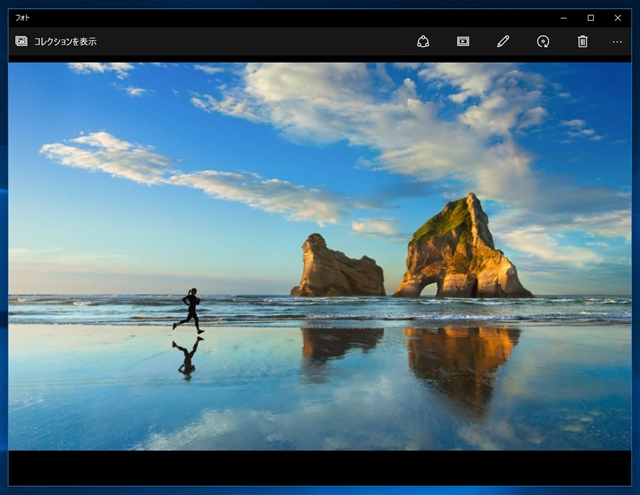Viewport: 640px width, 495px height.
Task: Close the フォト window
Action: point(618,18)
